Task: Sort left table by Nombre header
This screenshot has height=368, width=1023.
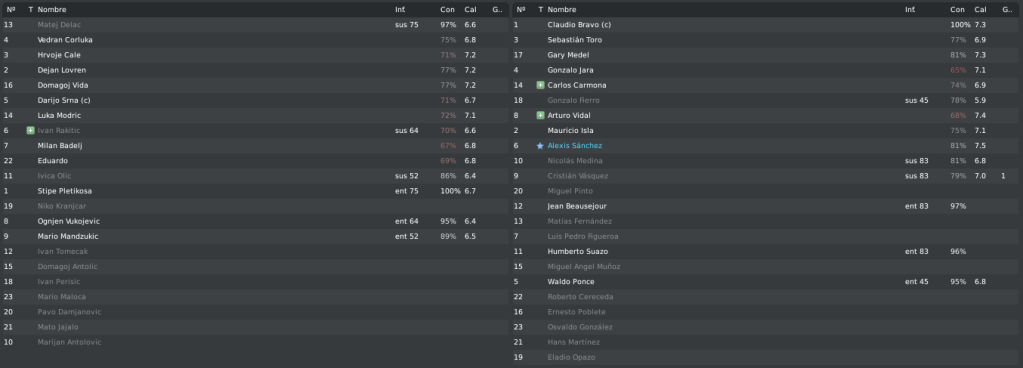Action: tap(52, 10)
